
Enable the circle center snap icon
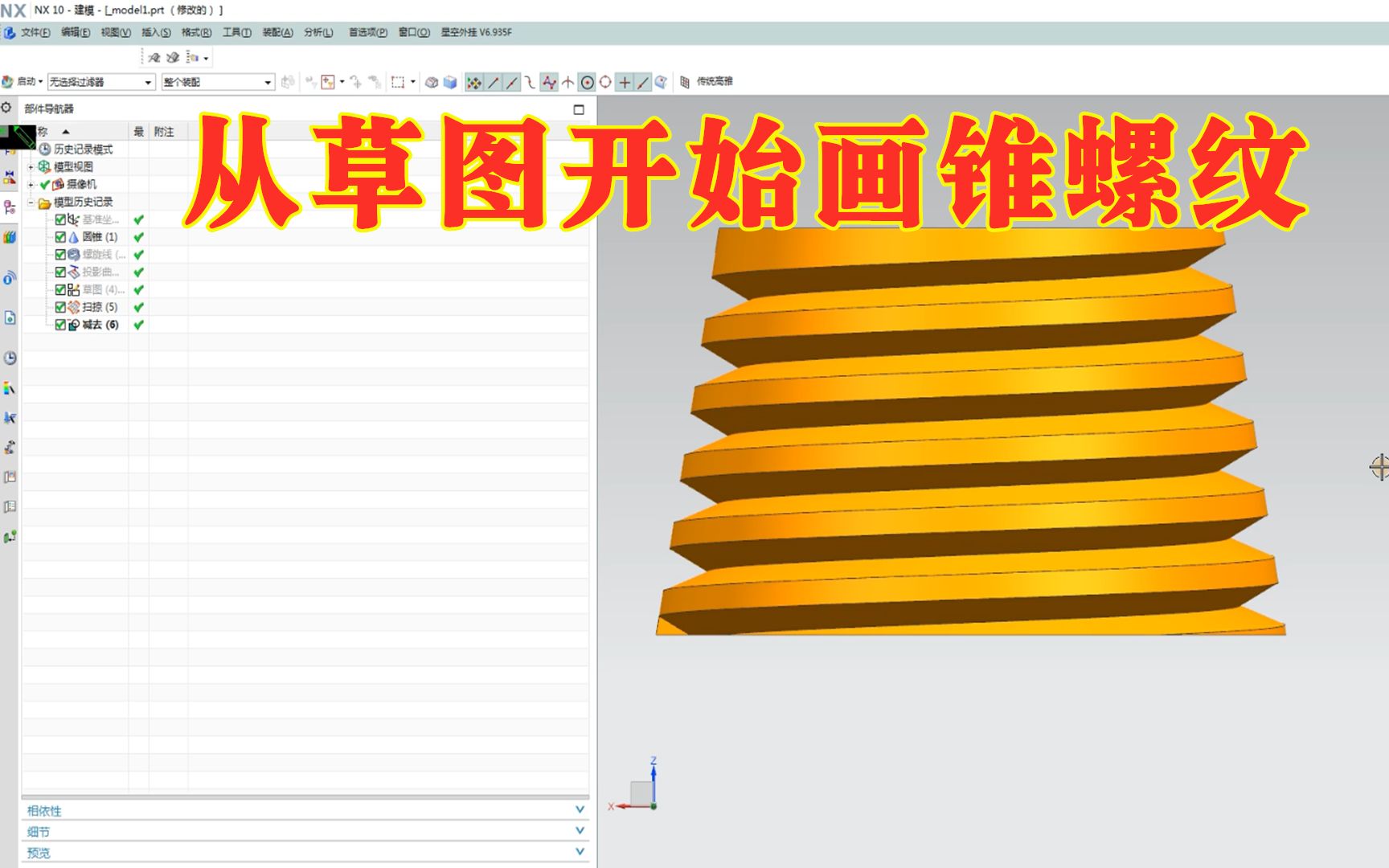click(586, 81)
